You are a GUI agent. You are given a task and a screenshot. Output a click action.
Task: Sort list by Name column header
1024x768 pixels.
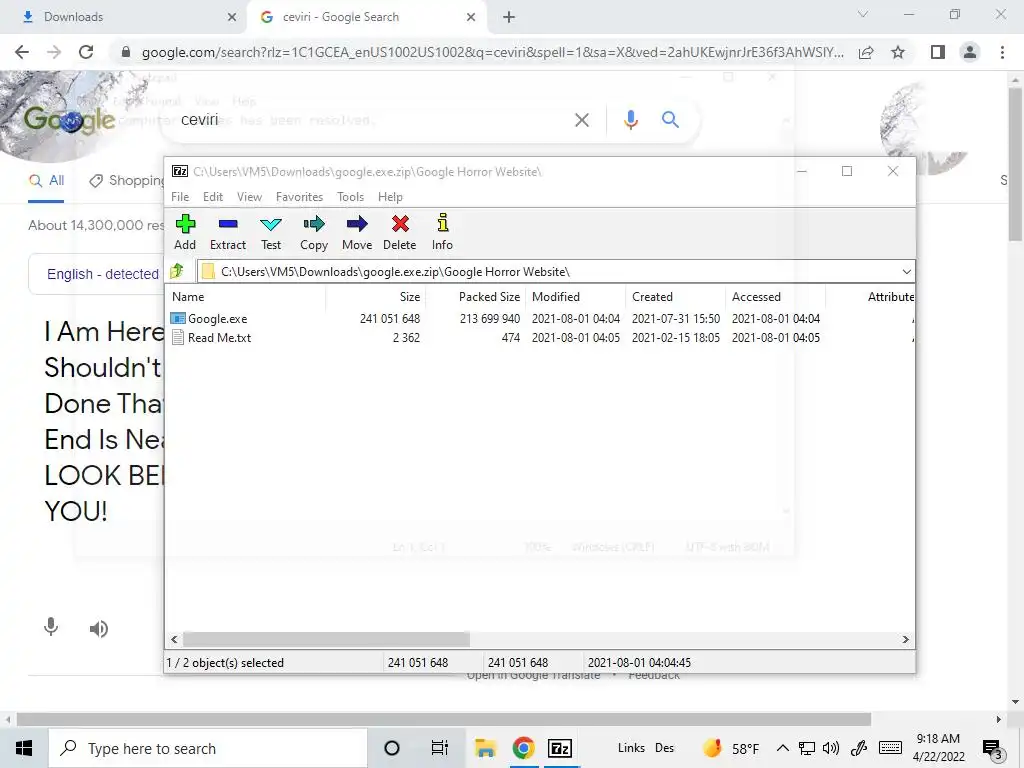[247, 296]
